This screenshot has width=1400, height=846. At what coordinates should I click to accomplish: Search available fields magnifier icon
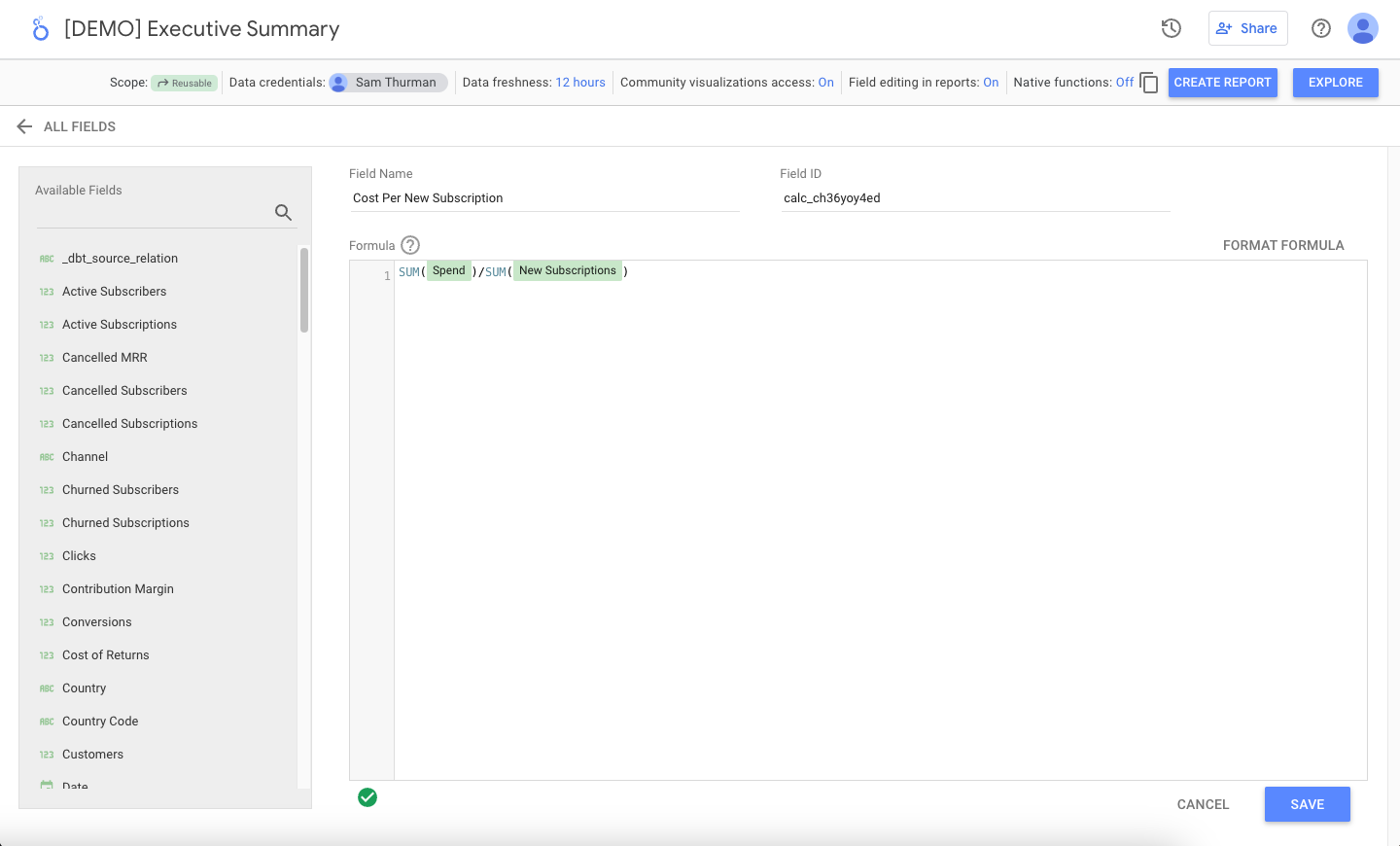[x=283, y=212]
